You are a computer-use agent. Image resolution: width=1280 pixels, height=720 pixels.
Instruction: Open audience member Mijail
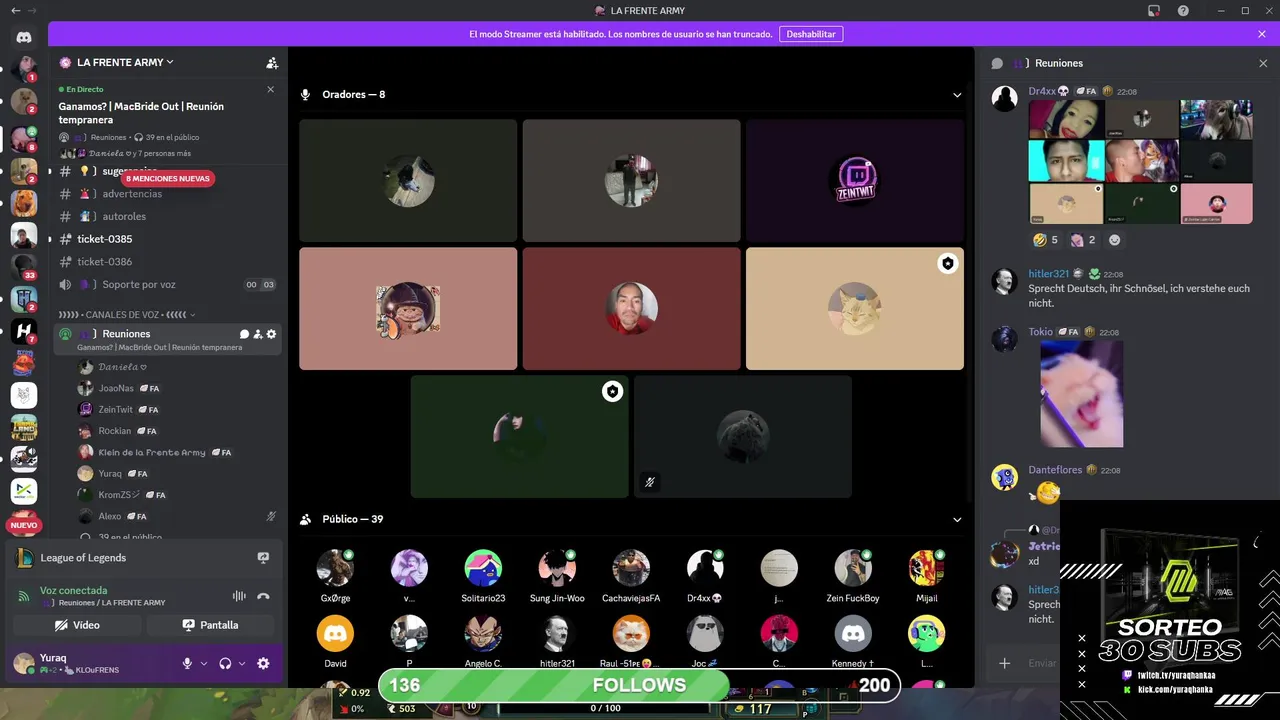pyautogui.click(x=927, y=574)
